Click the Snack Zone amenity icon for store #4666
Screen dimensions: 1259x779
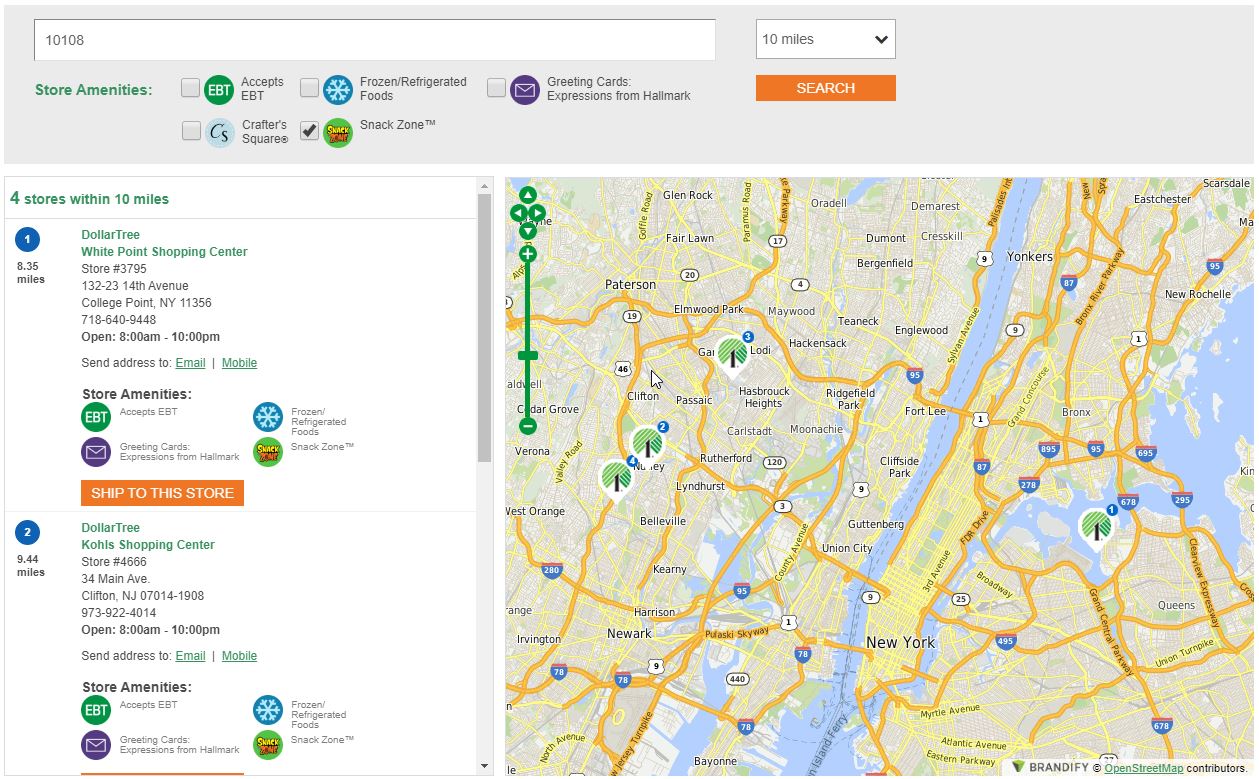click(268, 745)
